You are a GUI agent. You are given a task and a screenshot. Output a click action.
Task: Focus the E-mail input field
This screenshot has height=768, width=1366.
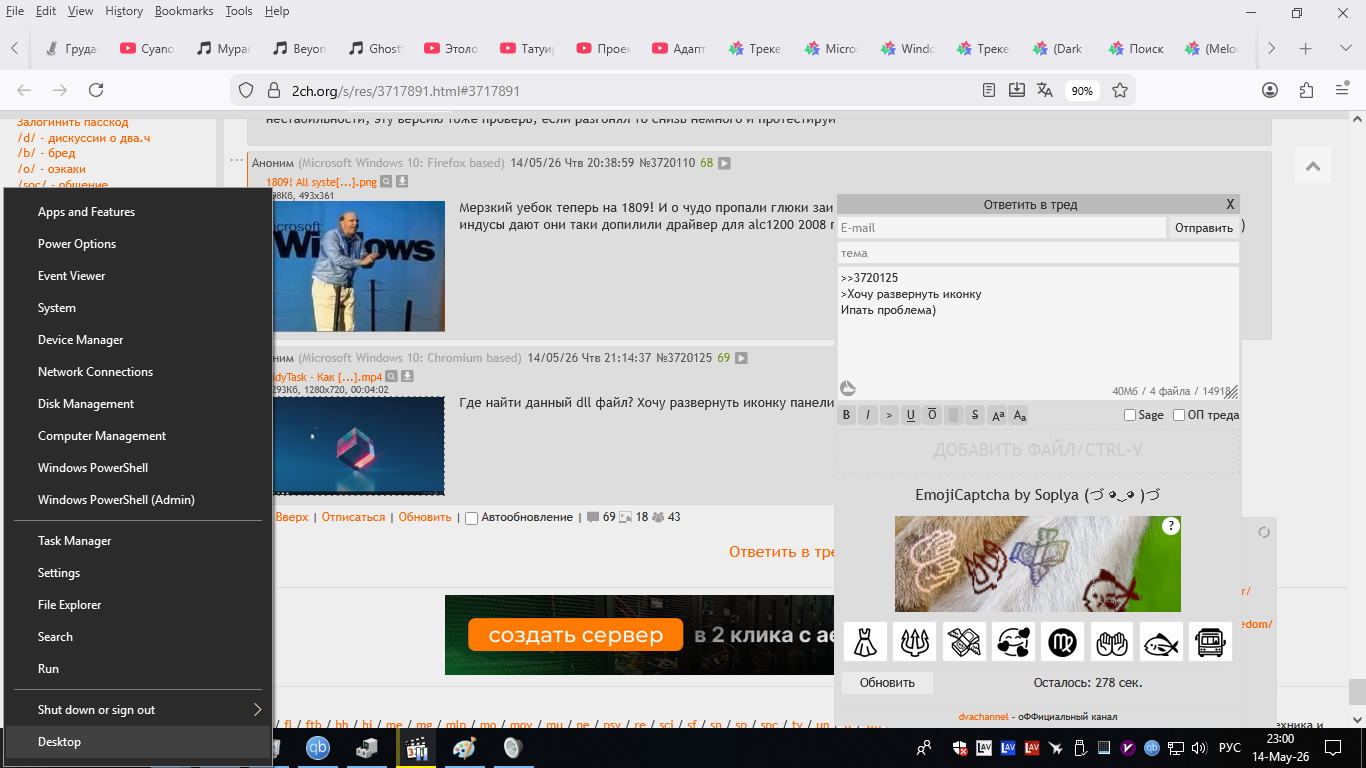point(1001,228)
